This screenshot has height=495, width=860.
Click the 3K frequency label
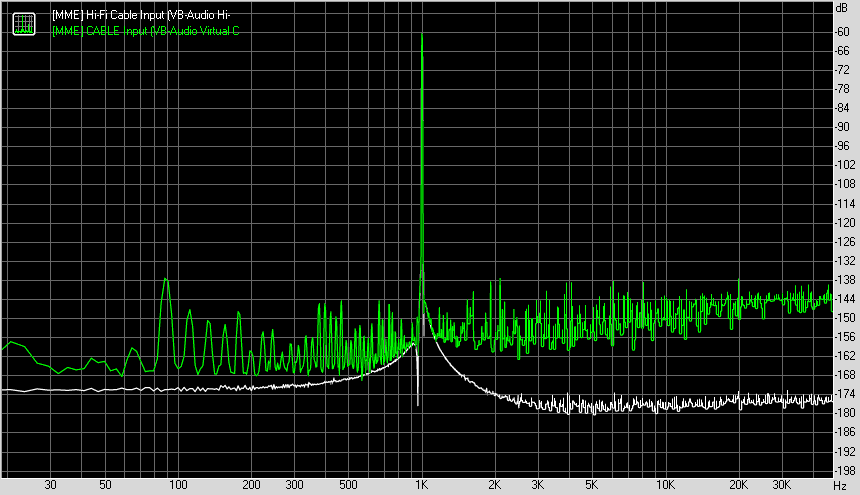pos(538,485)
